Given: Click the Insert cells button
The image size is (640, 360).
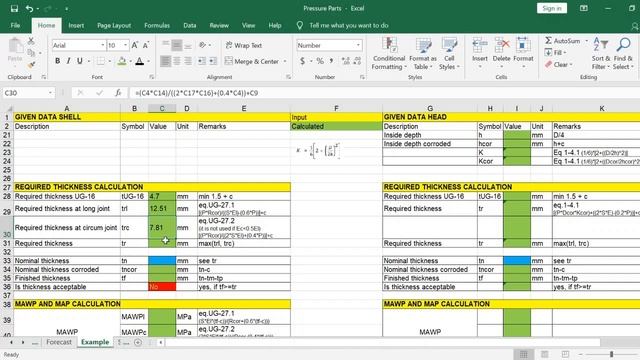Looking at the screenshot, I should [480, 53].
